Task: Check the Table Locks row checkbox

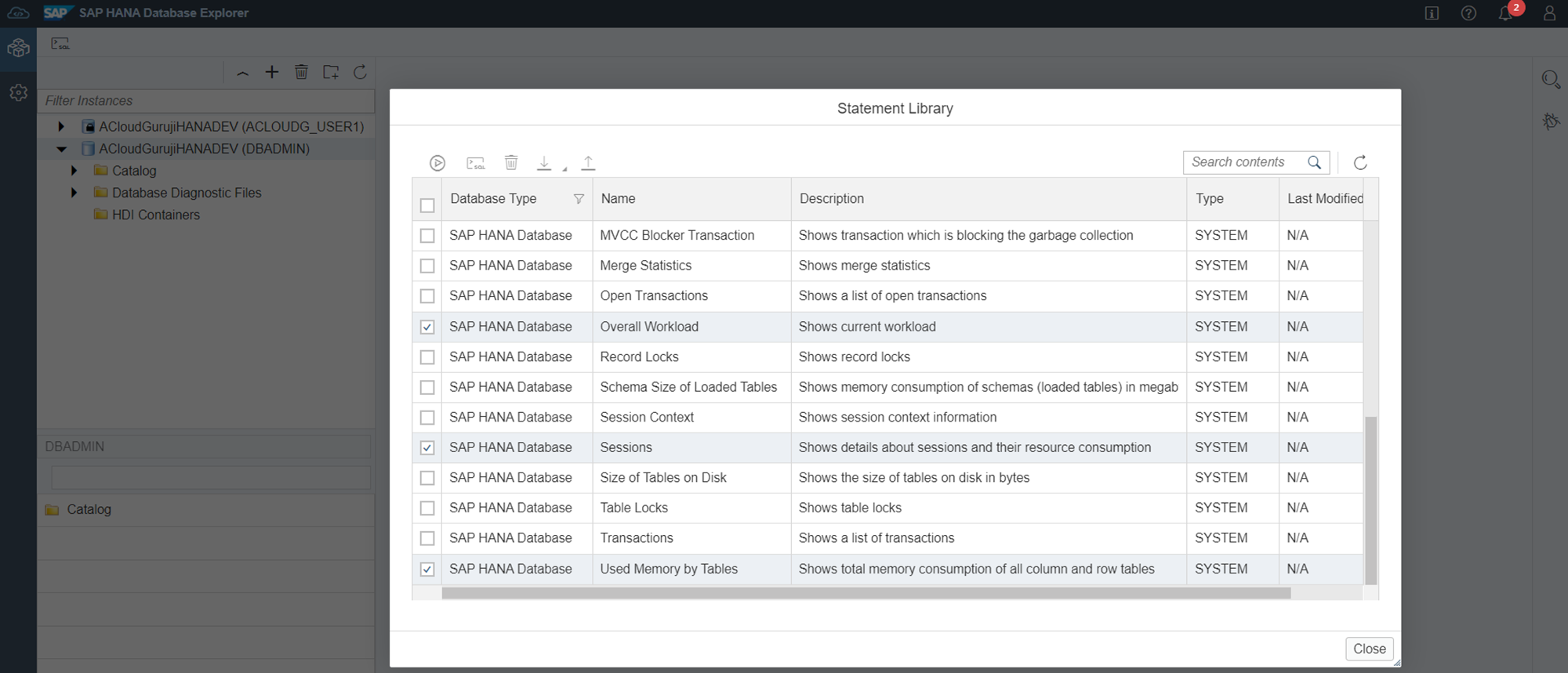Action: coord(427,508)
